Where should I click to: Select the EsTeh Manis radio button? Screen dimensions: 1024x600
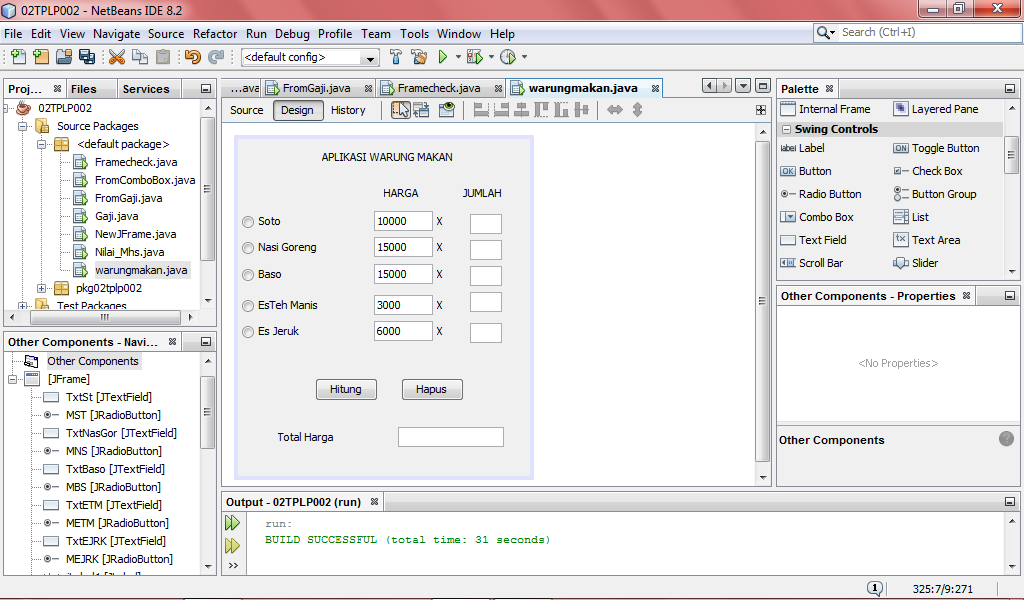pyautogui.click(x=248, y=306)
